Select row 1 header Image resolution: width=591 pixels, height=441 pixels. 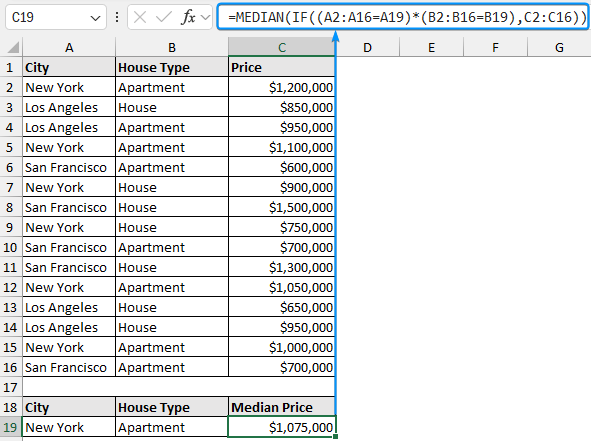click(11, 67)
